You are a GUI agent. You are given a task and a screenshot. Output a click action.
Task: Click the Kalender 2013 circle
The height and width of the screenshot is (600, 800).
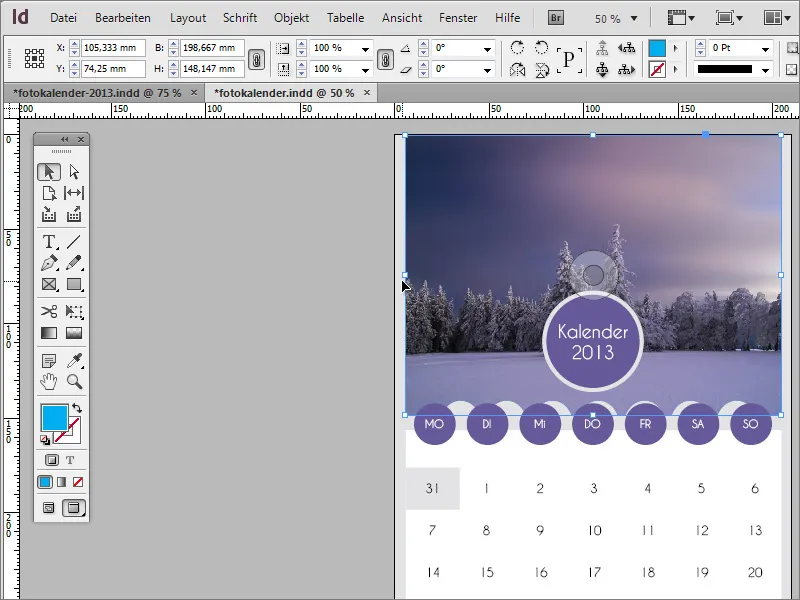click(592, 341)
